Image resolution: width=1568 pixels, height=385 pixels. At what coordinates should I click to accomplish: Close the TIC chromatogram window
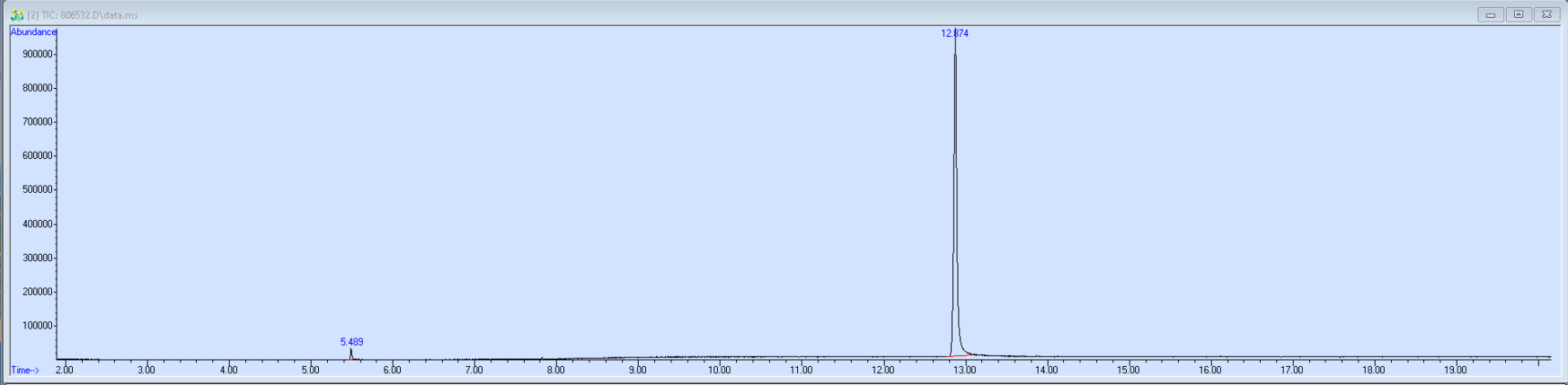pyautogui.click(x=1546, y=14)
